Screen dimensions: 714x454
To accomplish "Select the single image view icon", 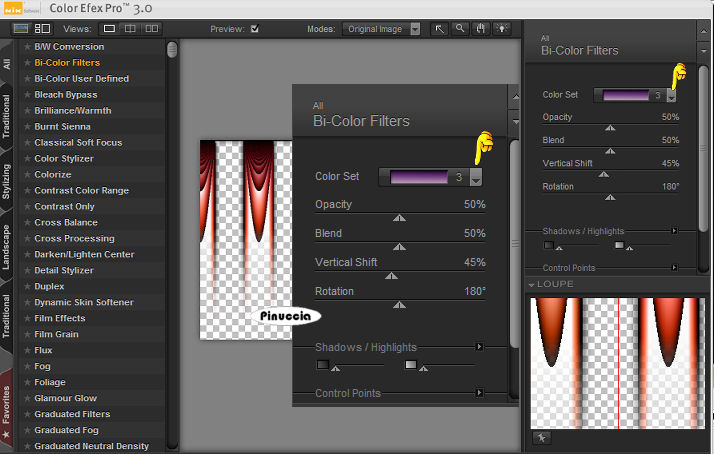I will pos(109,29).
